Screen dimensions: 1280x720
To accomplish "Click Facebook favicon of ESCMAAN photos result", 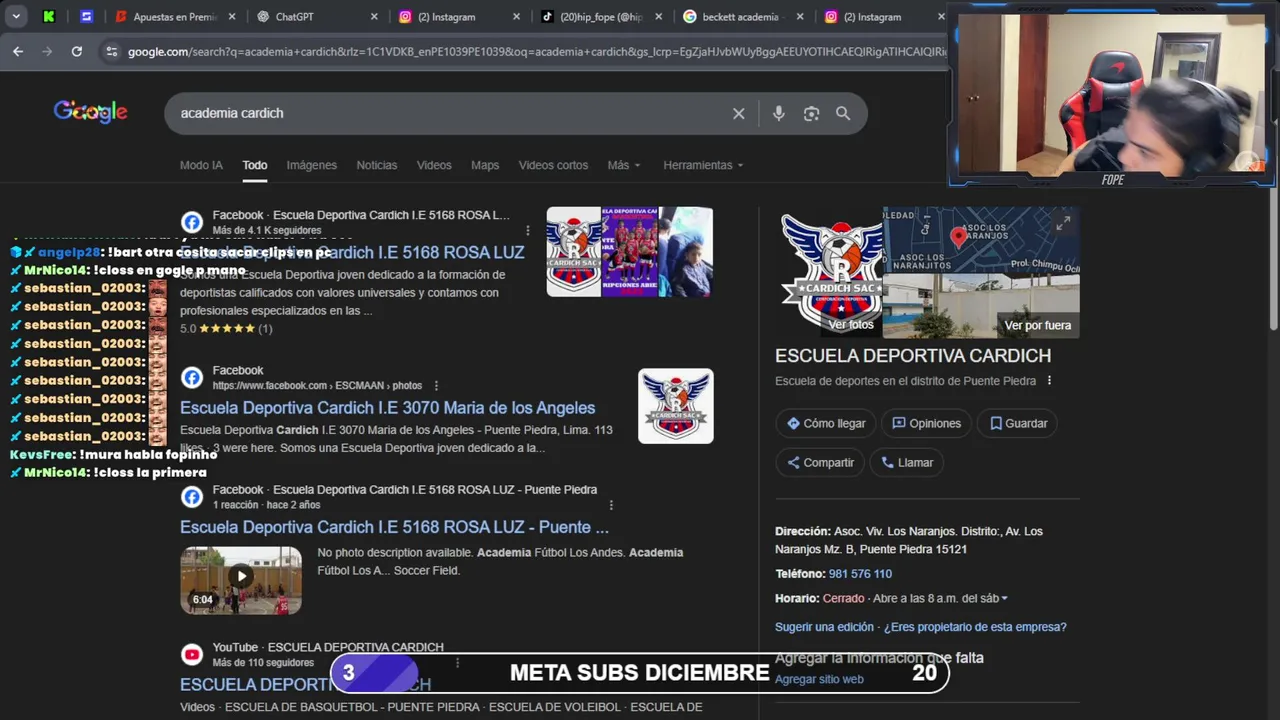I will (x=192, y=377).
